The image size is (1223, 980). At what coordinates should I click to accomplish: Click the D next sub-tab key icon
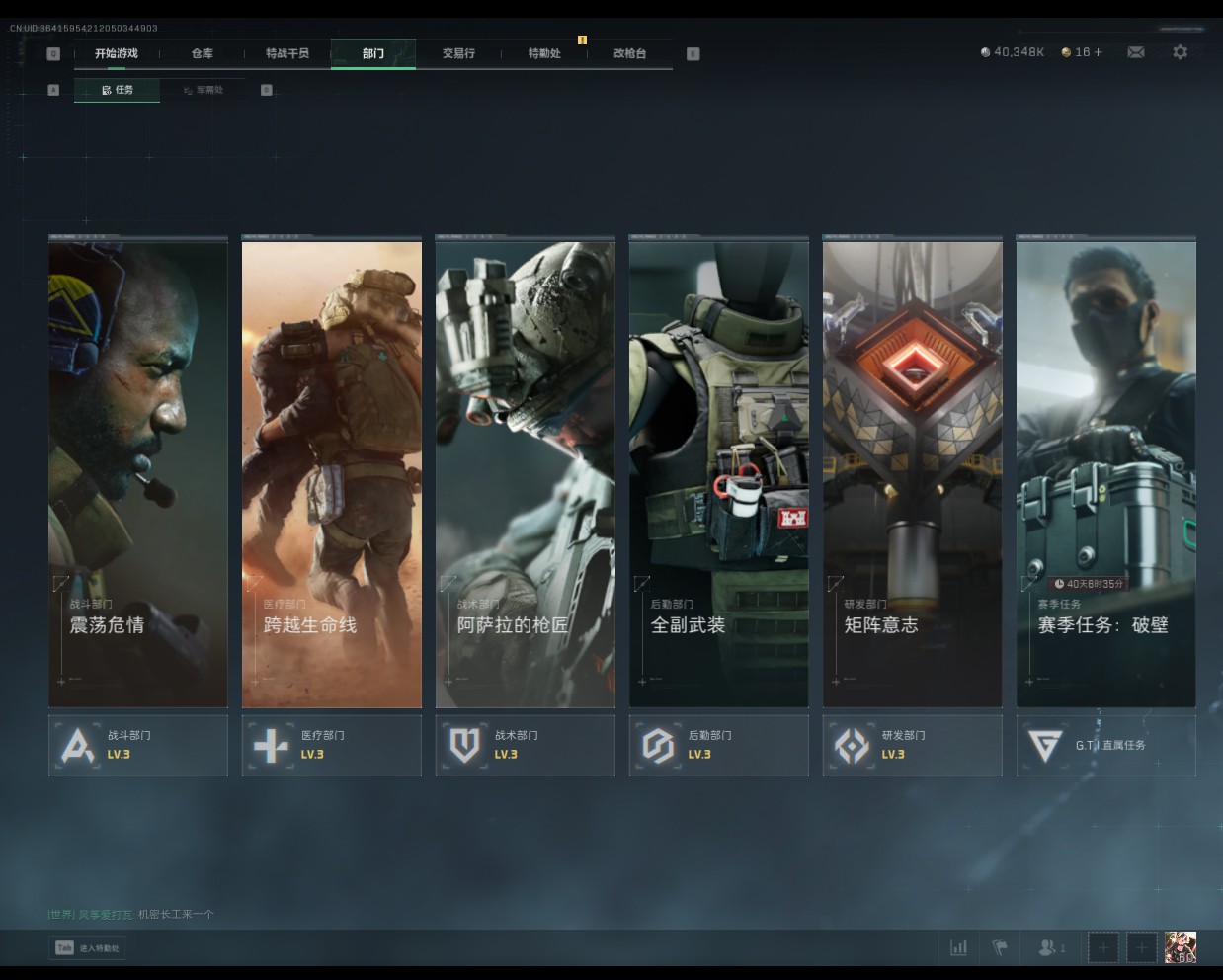pos(266,90)
